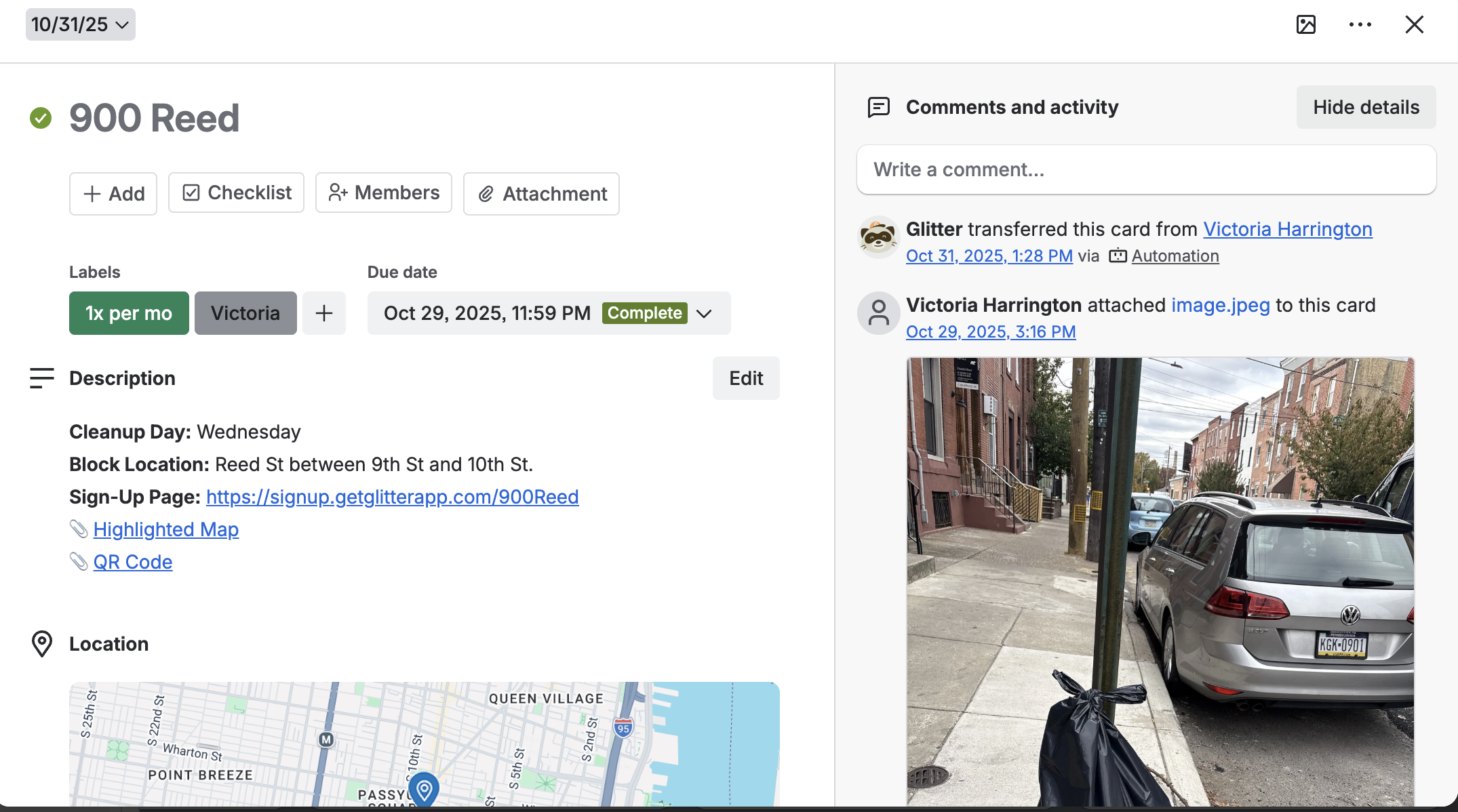
Task: Click Hide details button
Action: (1366, 107)
